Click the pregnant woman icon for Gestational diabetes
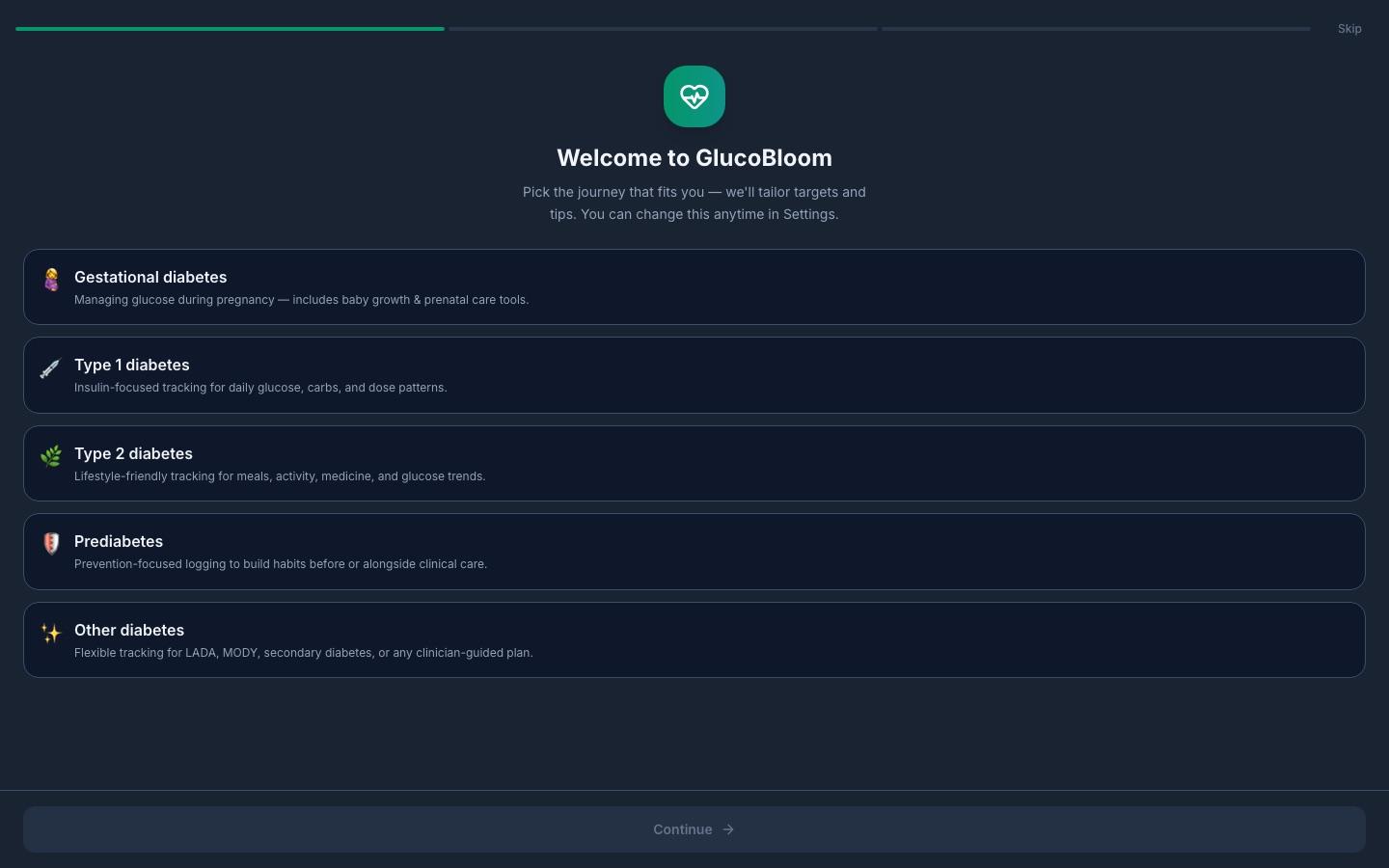This screenshot has width=1389, height=868. click(x=51, y=280)
